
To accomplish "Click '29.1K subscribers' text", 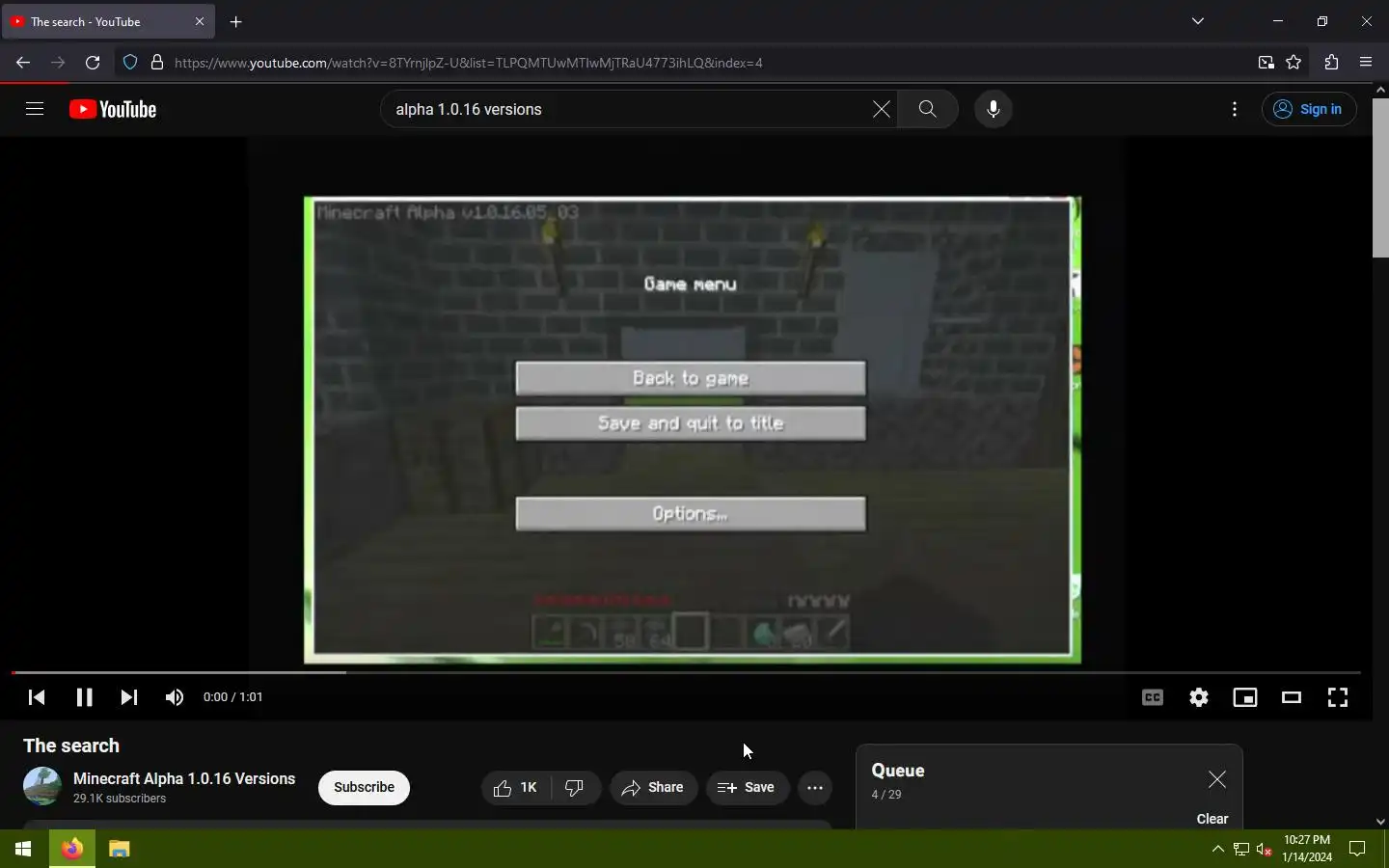I will (x=120, y=799).
